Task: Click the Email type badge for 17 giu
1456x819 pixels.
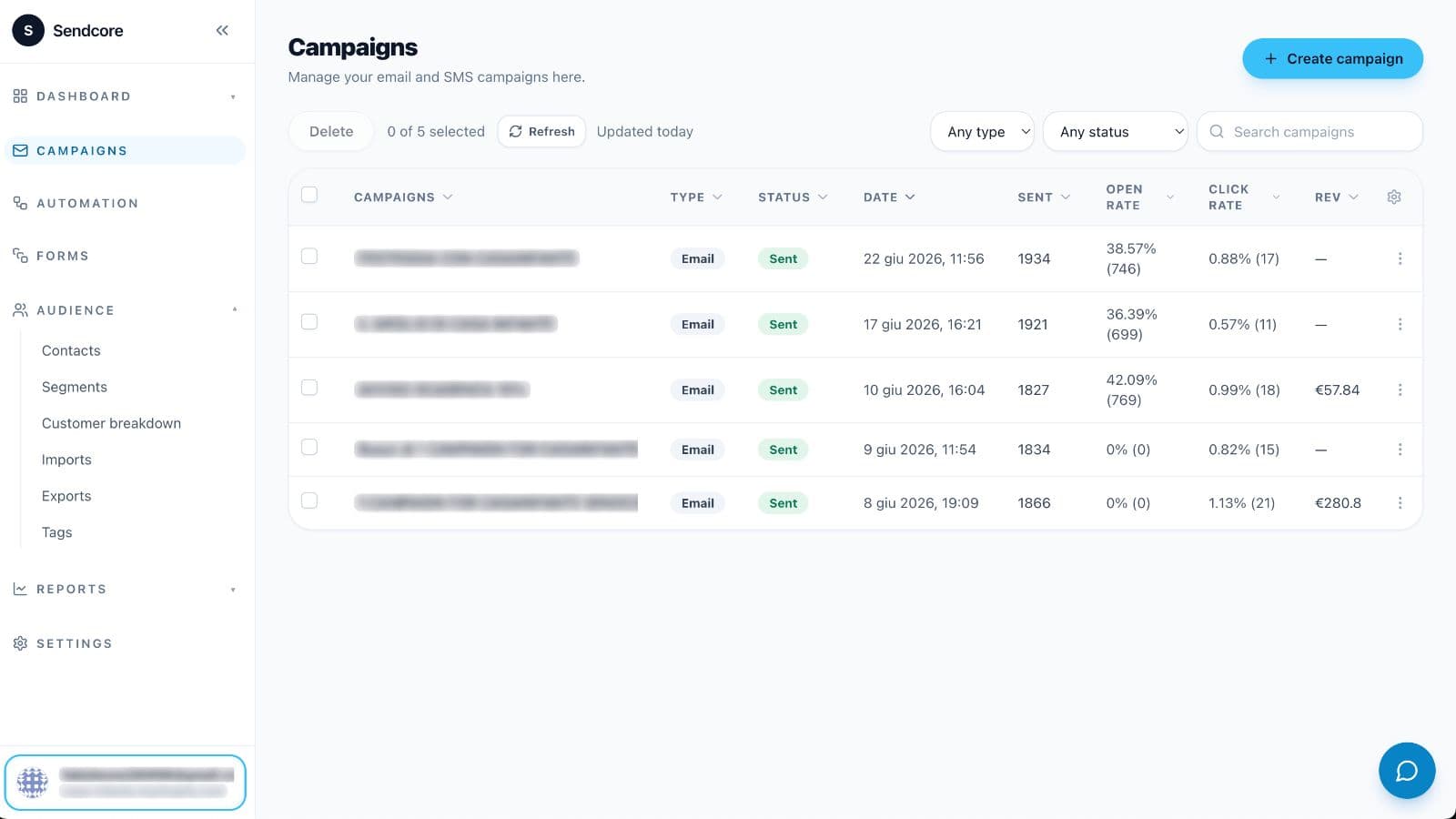Action: (697, 324)
